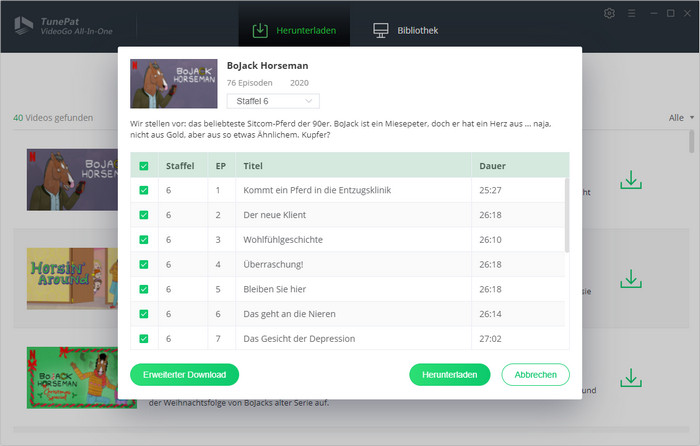
Task: Click the Abbrechen button
Action: 535,375
